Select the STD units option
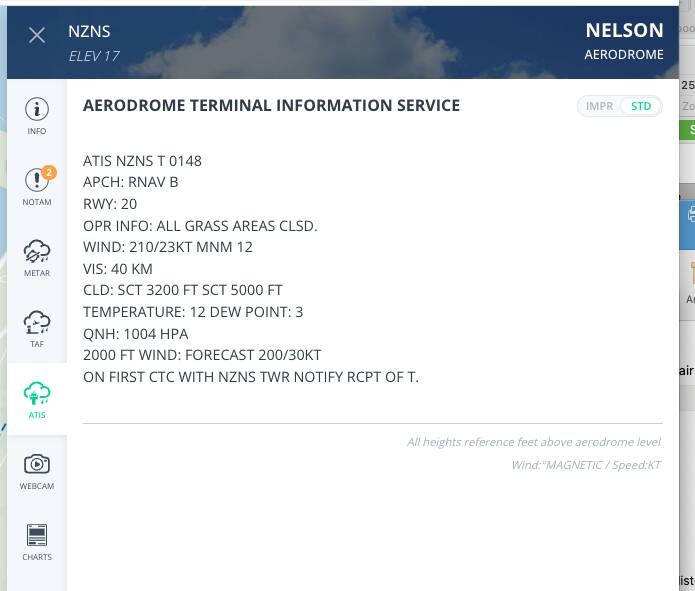This screenshot has width=695, height=591. click(641, 106)
